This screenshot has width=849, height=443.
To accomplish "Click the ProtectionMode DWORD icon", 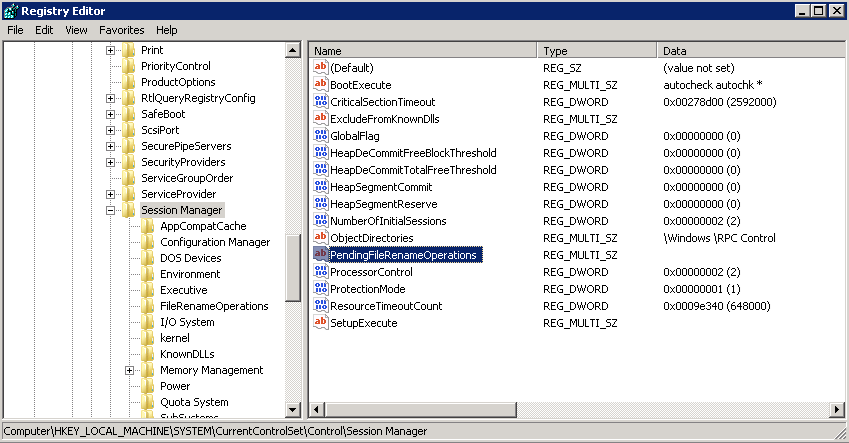I will pyautogui.click(x=321, y=289).
